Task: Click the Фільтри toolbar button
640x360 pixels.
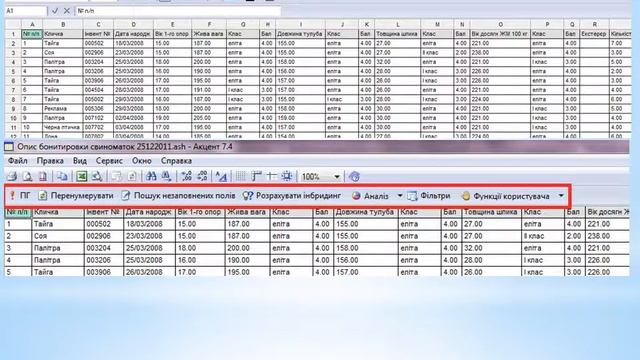Action: click(x=429, y=196)
